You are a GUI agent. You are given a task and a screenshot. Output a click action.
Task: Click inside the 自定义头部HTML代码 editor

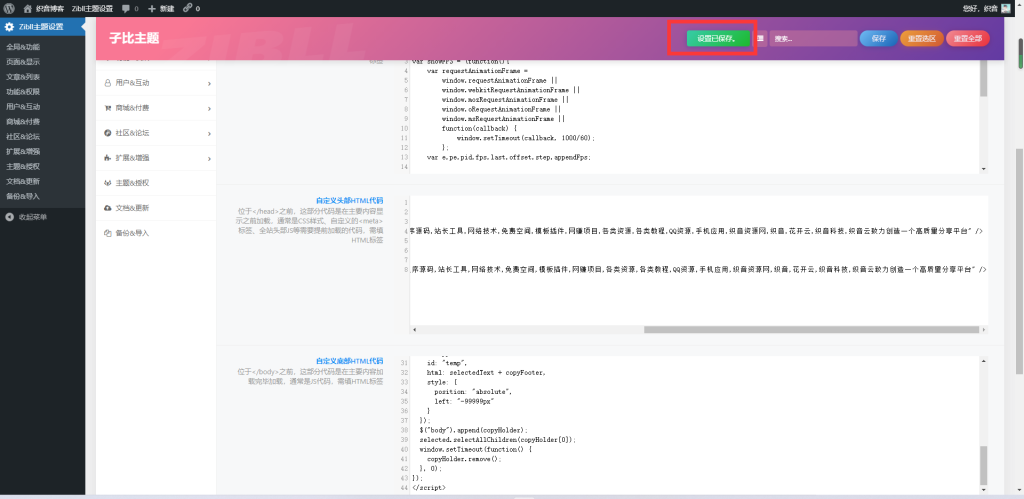tap(697, 260)
